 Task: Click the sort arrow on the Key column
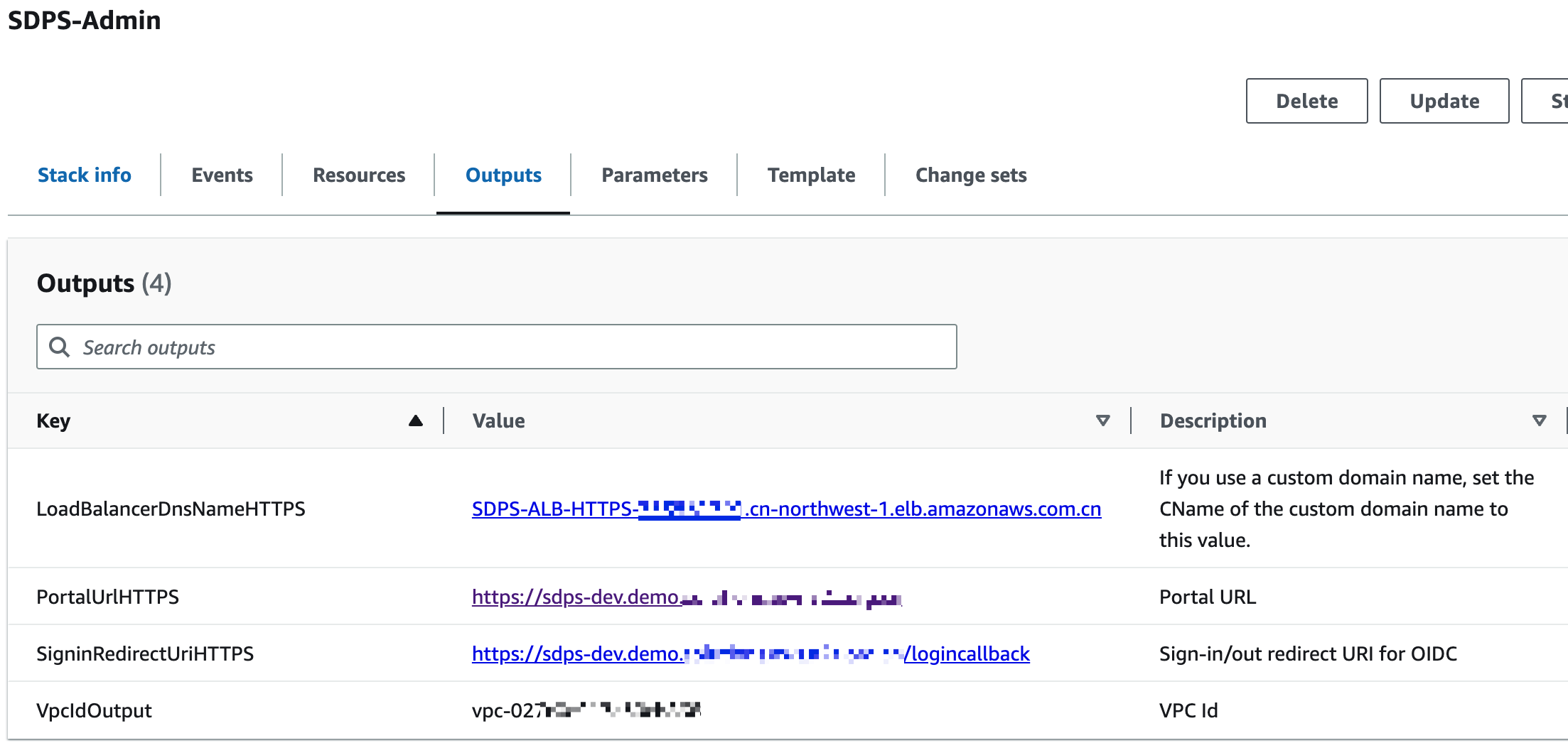point(416,421)
